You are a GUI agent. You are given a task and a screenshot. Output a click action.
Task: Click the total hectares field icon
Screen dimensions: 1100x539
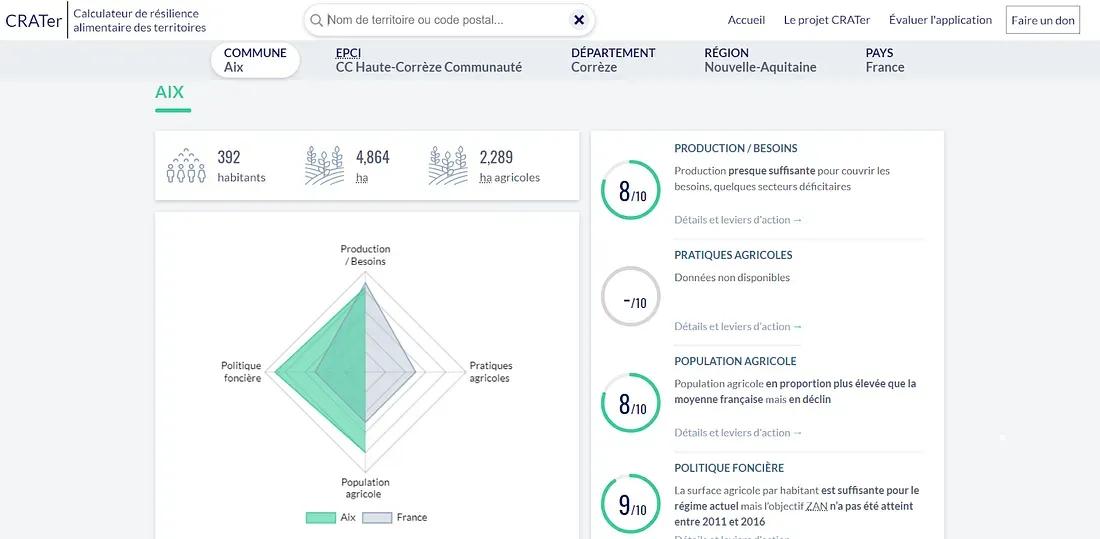pos(324,165)
